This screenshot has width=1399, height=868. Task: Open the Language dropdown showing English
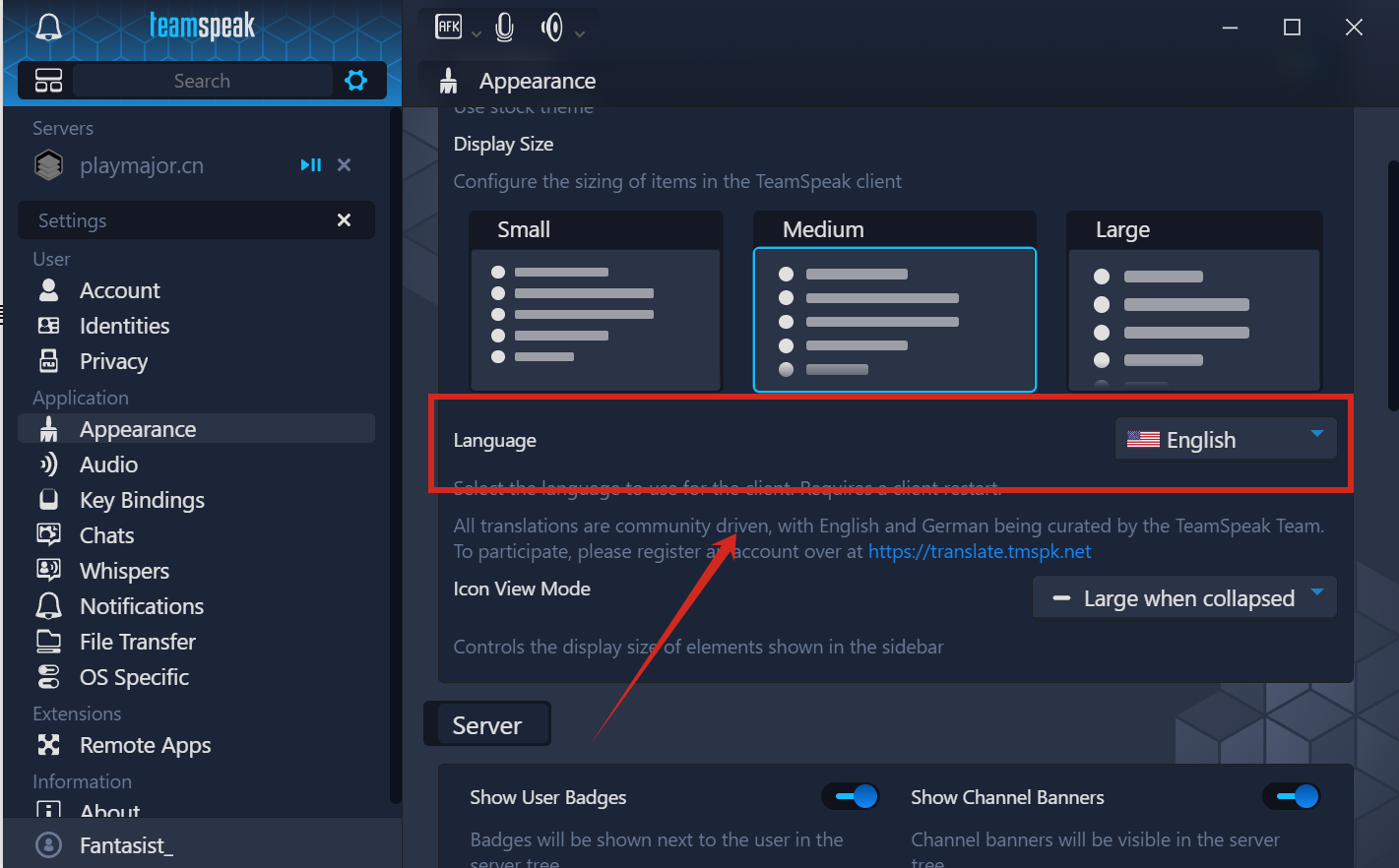click(1226, 439)
